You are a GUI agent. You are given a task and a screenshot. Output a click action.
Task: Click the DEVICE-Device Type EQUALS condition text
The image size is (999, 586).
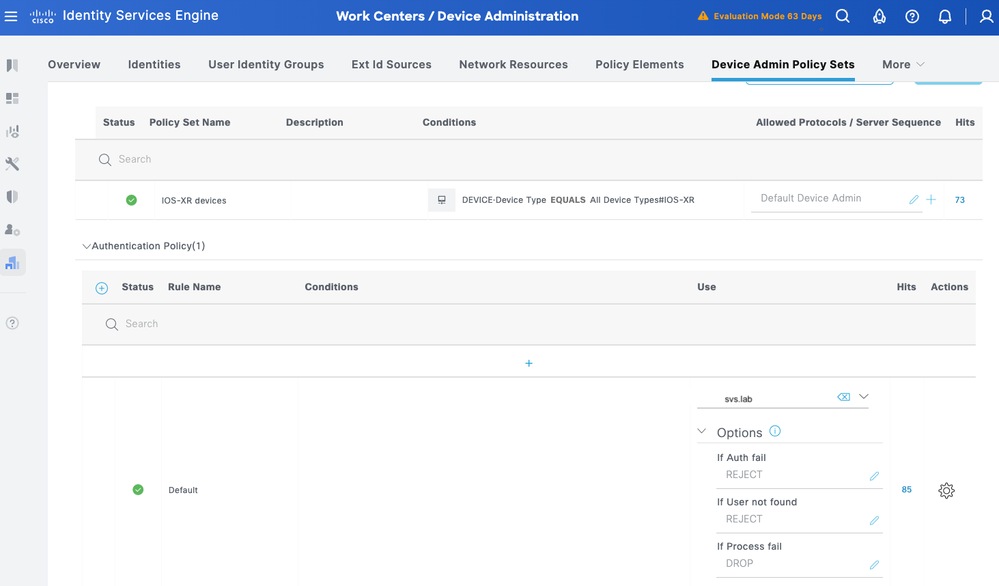[578, 200]
